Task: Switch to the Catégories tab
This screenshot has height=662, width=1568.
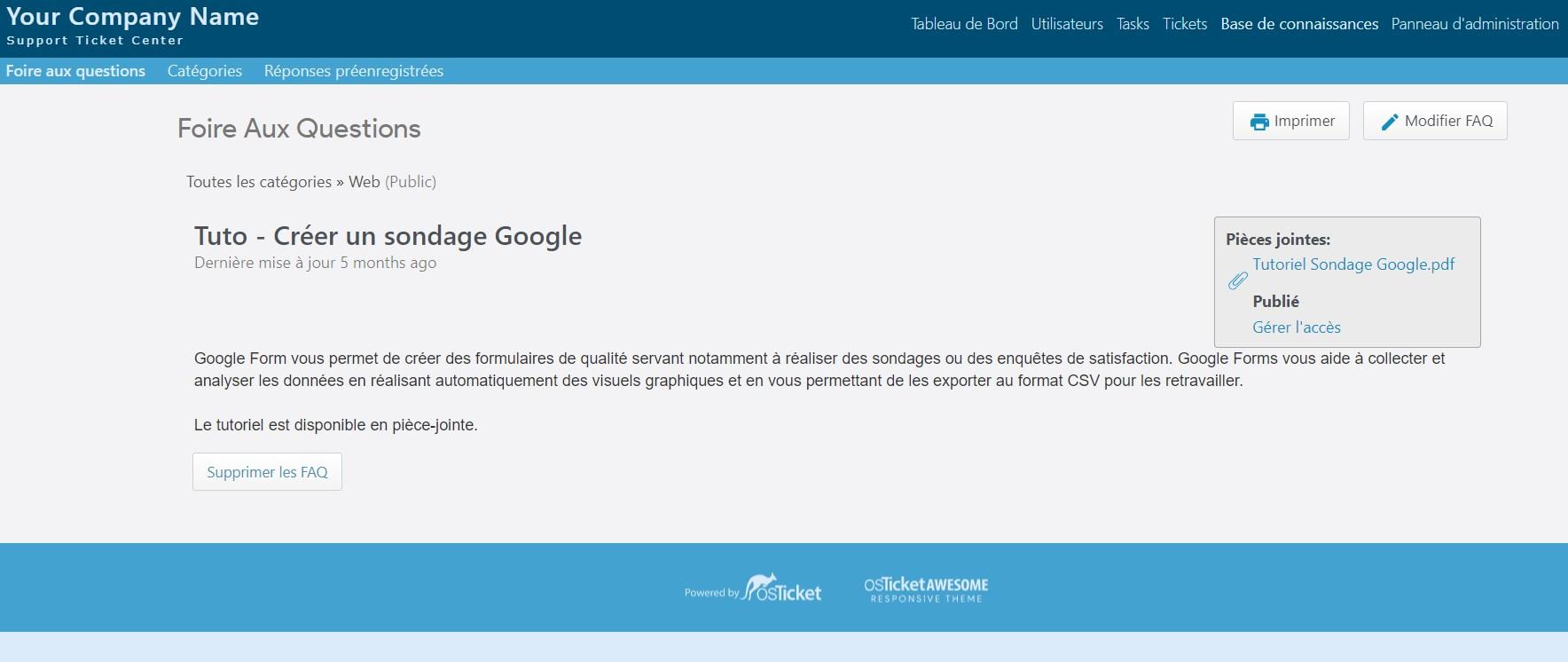Action: pyautogui.click(x=204, y=71)
